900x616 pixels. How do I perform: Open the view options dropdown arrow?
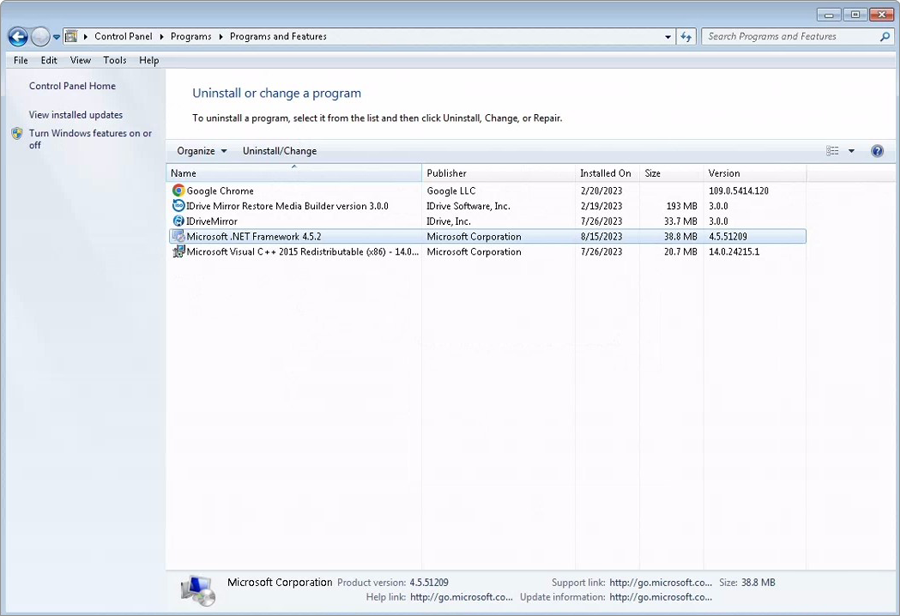[x=851, y=151]
